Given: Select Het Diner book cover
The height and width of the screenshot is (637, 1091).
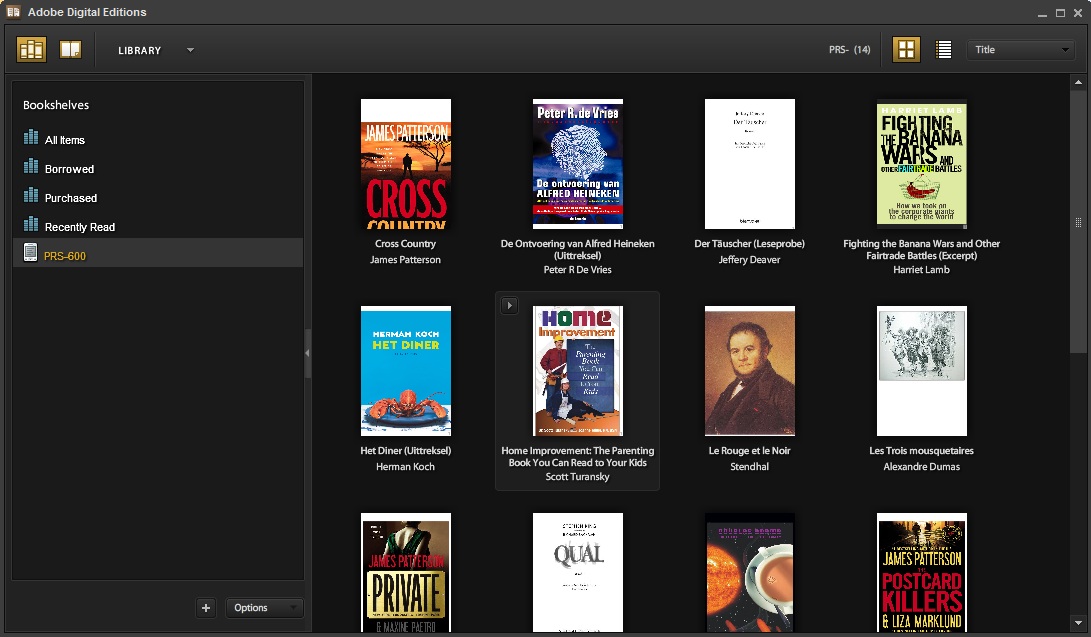Looking at the screenshot, I should [x=406, y=371].
